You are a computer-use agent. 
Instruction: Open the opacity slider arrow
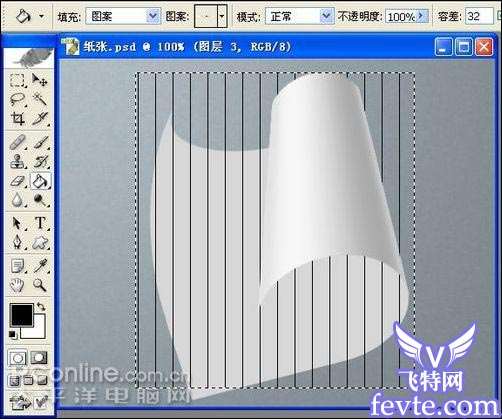[x=422, y=16]
